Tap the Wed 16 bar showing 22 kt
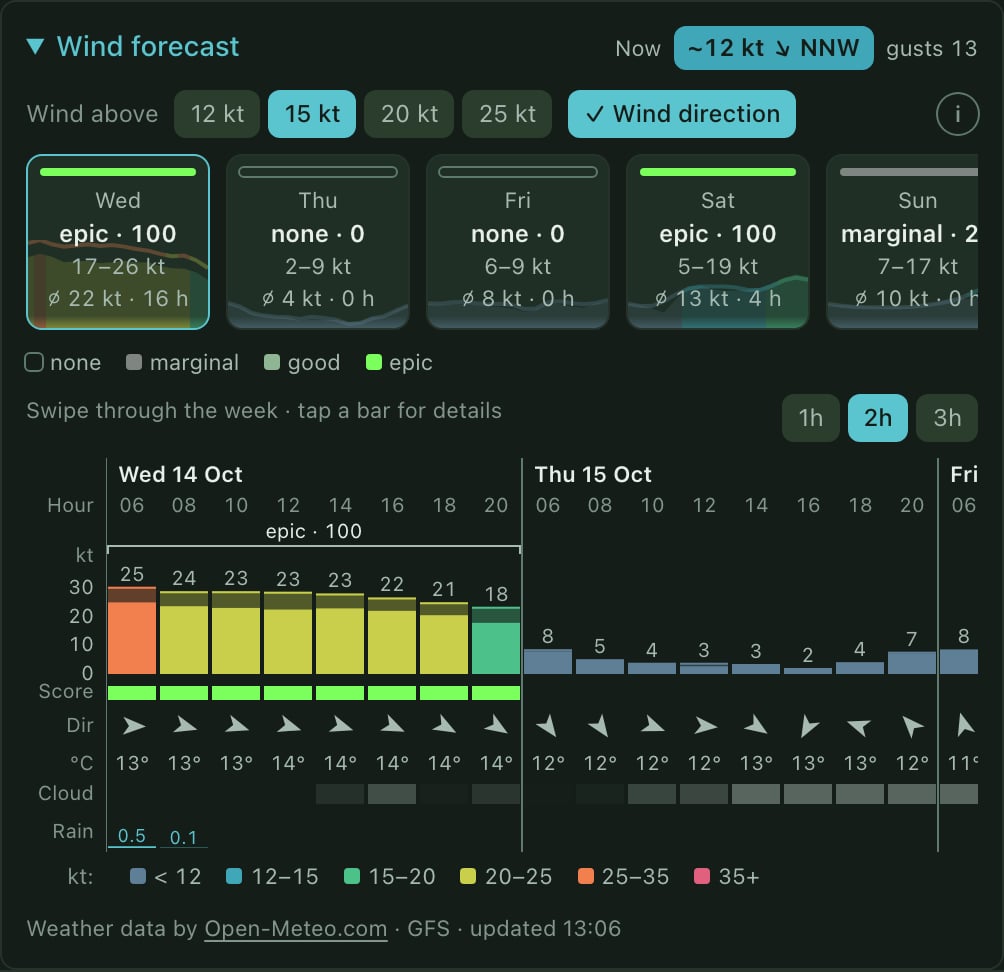The height and width of the screenshot is (972, 1004). (392, 635)
